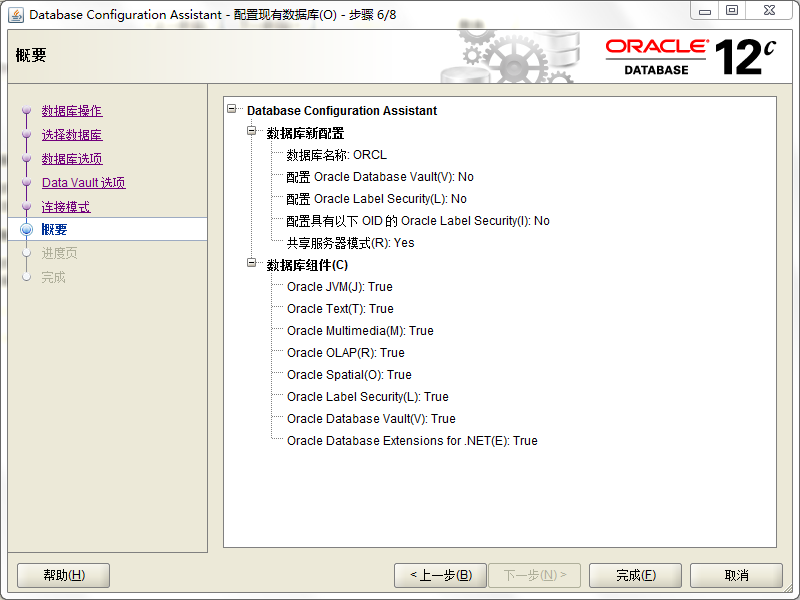Viewport: 800px width, 600px height.
Task: Close the Database Configuration Assistant window
Action: click(x=769, y=11)
